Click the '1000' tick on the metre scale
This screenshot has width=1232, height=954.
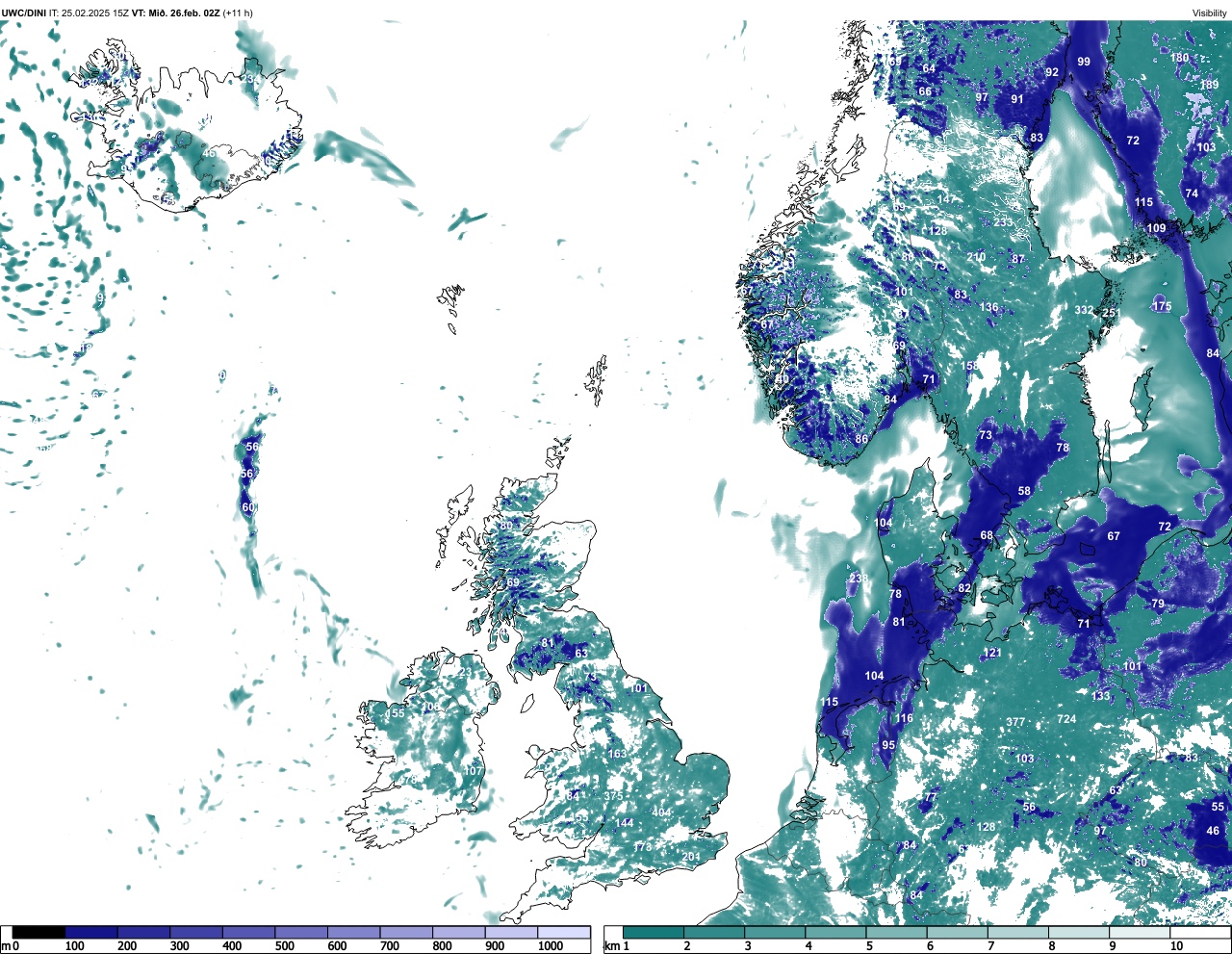(551, 946)
